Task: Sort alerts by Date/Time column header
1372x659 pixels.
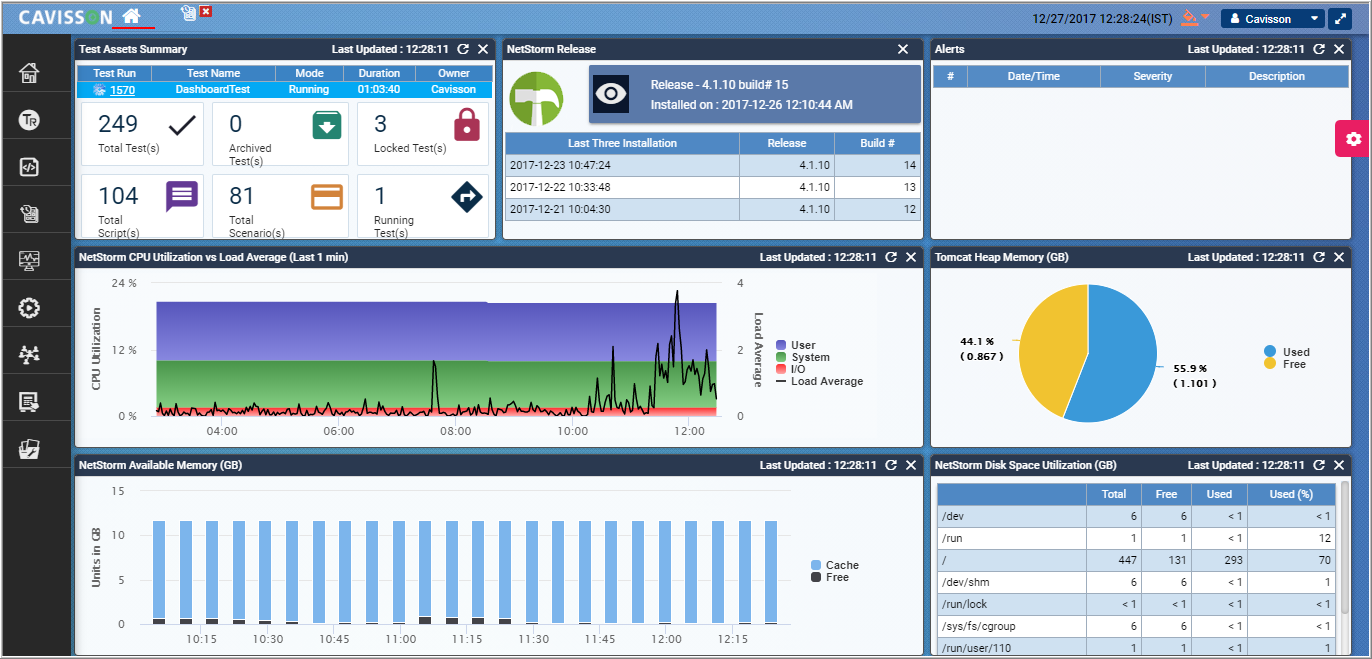Action: coord(1034,76)
